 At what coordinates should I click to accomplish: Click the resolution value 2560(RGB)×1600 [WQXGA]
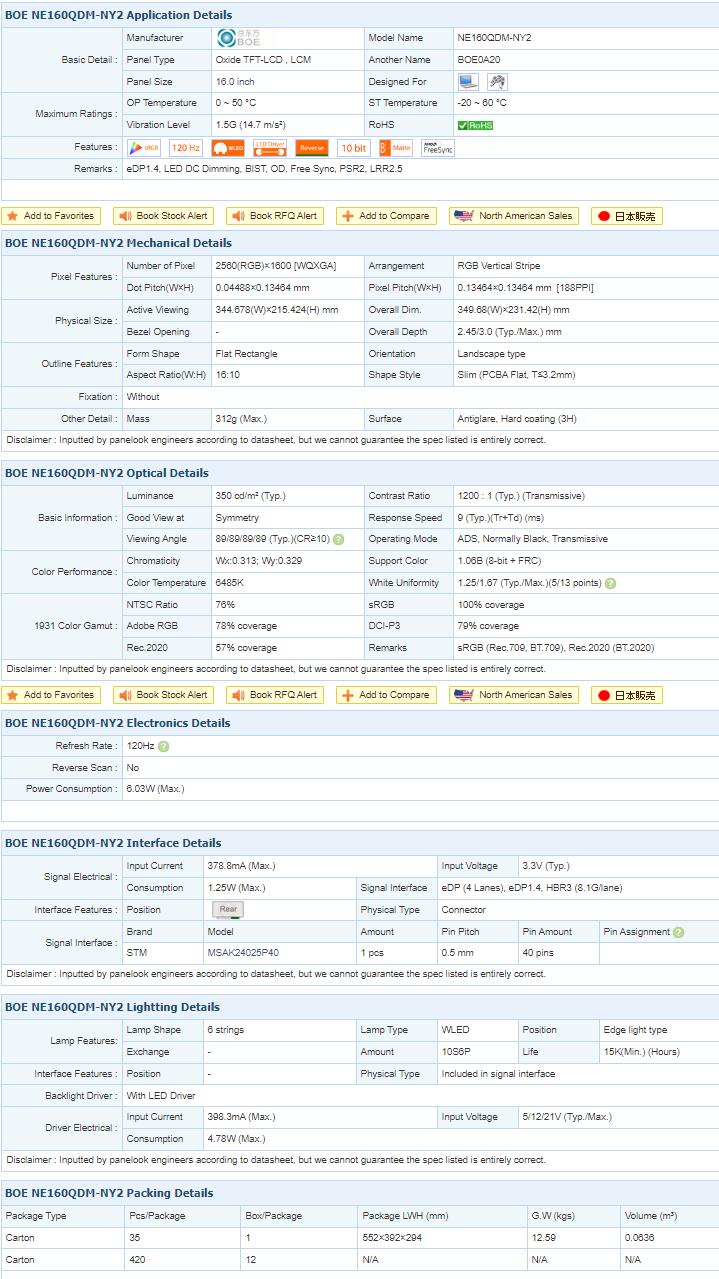click(275, 266)
